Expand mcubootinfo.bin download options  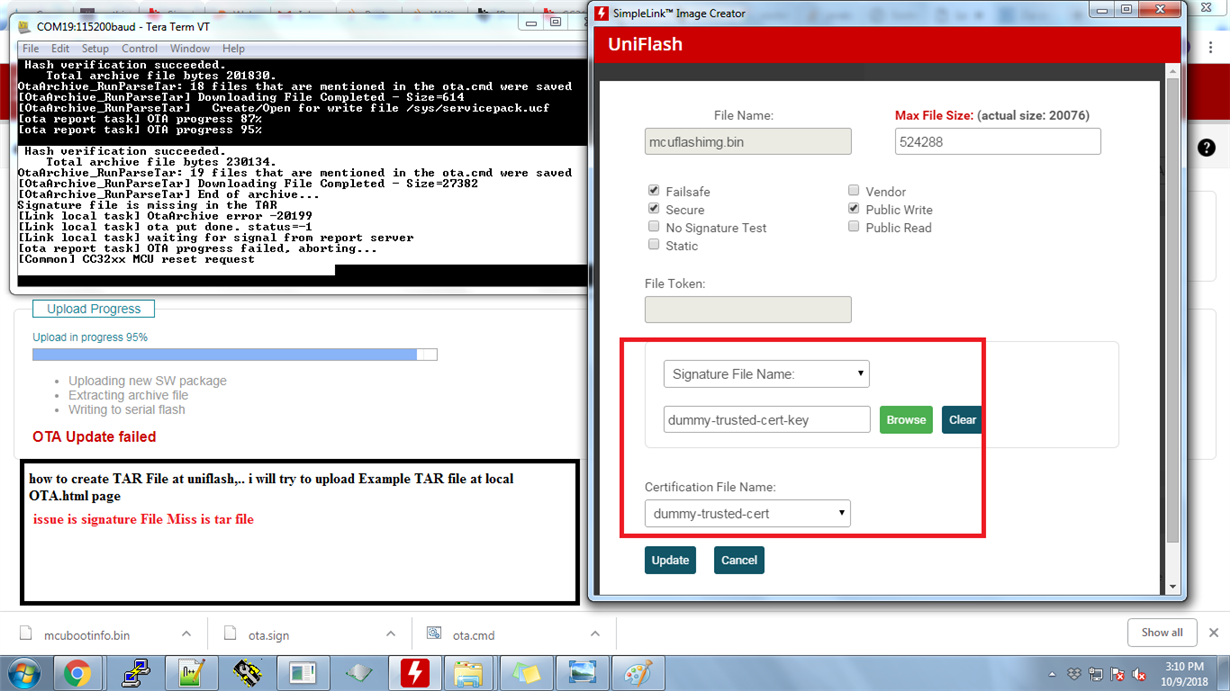point(186,634)
